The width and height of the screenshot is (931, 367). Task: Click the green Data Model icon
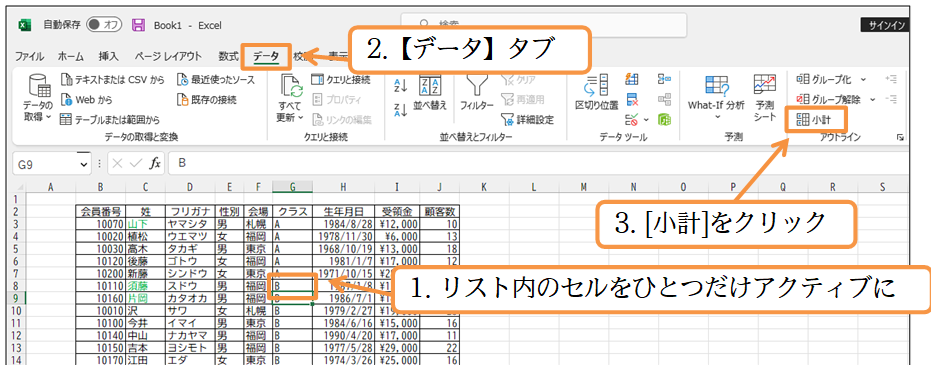[x=664, y=120]
